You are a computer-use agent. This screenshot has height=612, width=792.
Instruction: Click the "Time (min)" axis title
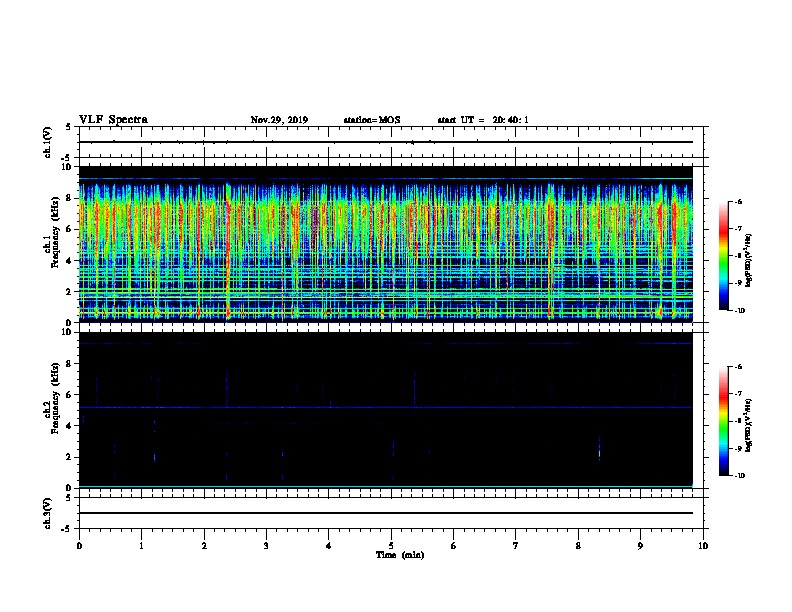tap(400, 555)
